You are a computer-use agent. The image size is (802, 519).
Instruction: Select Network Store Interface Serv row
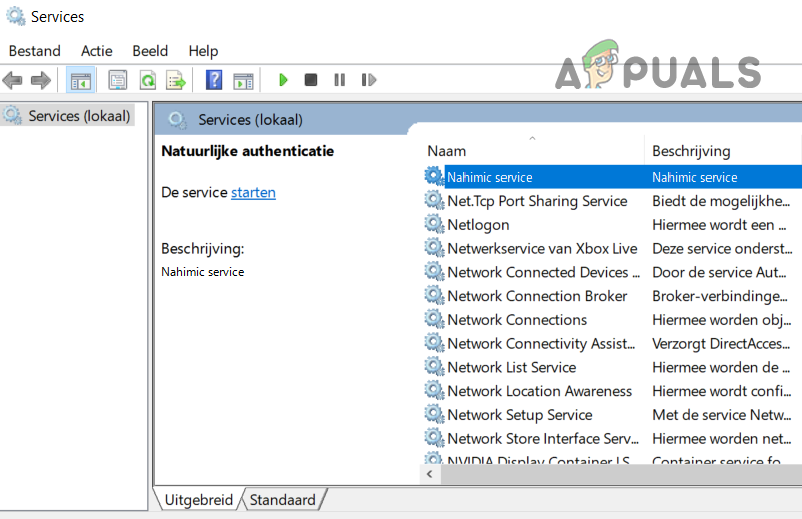[612, 439]
